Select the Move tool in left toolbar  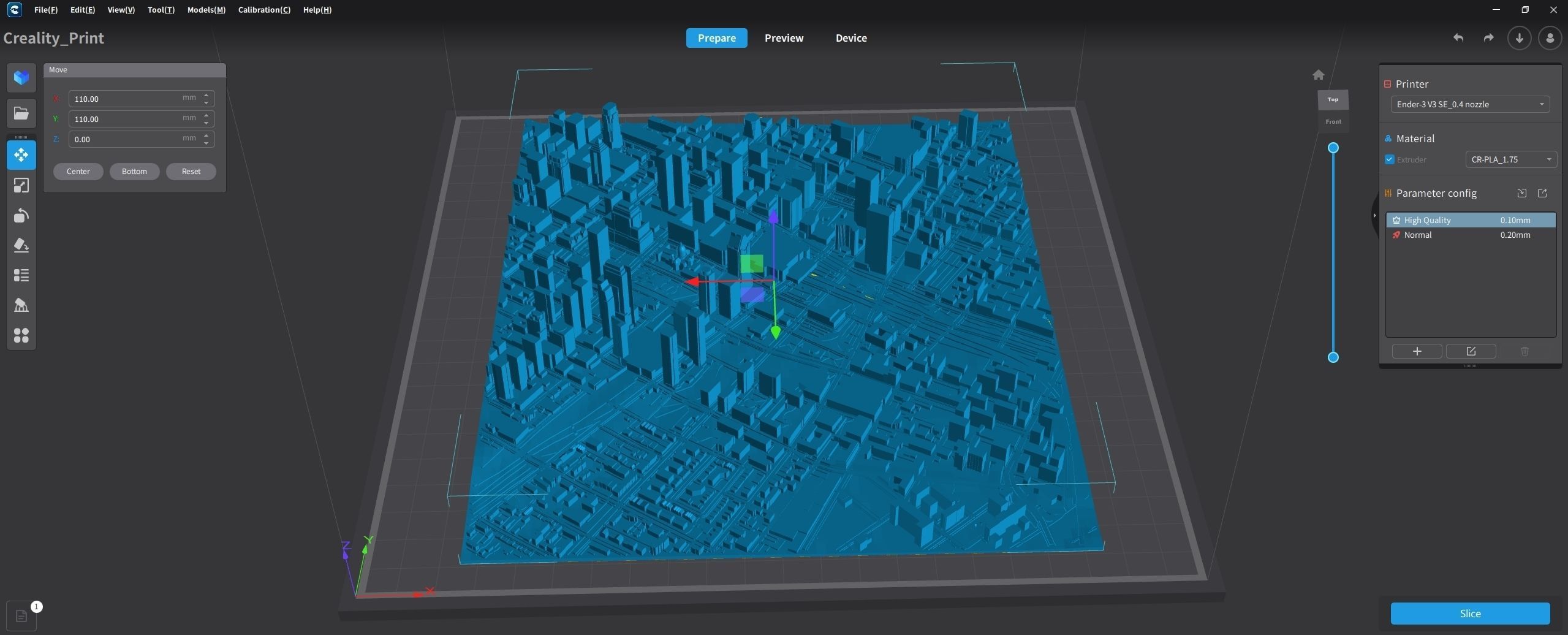(x=21, y=155)
